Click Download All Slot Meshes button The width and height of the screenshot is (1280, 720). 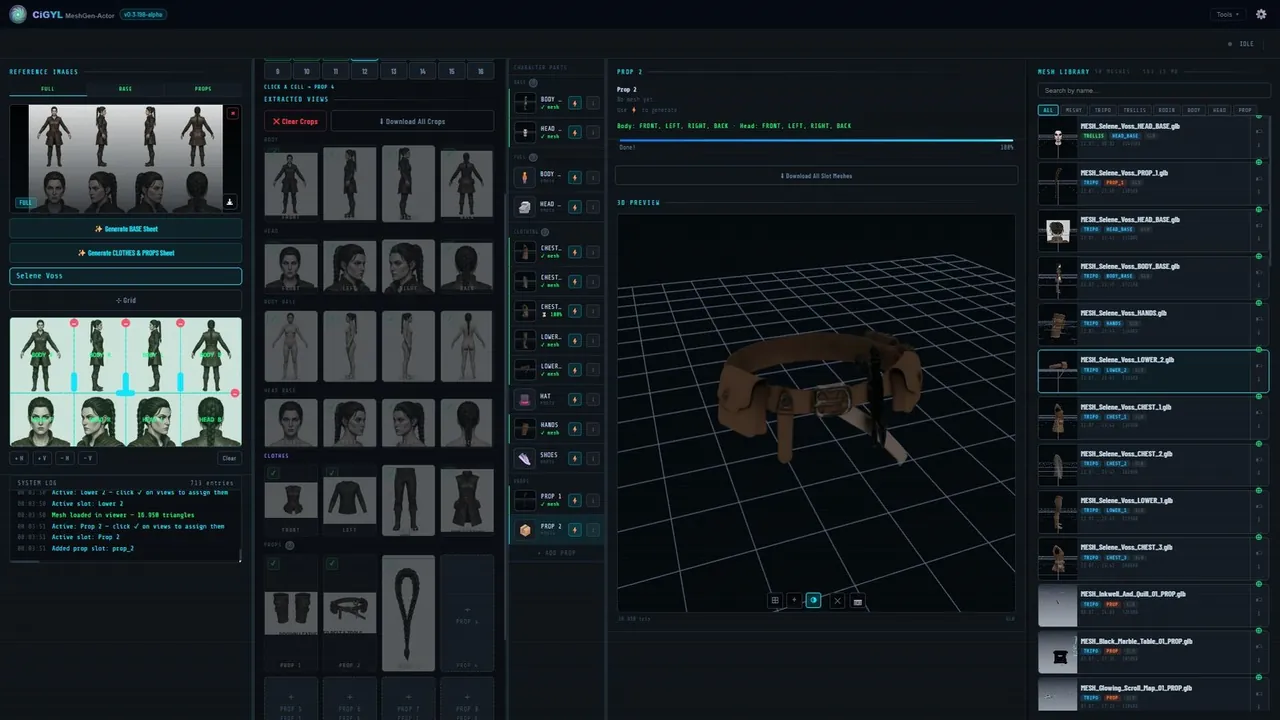816,175
